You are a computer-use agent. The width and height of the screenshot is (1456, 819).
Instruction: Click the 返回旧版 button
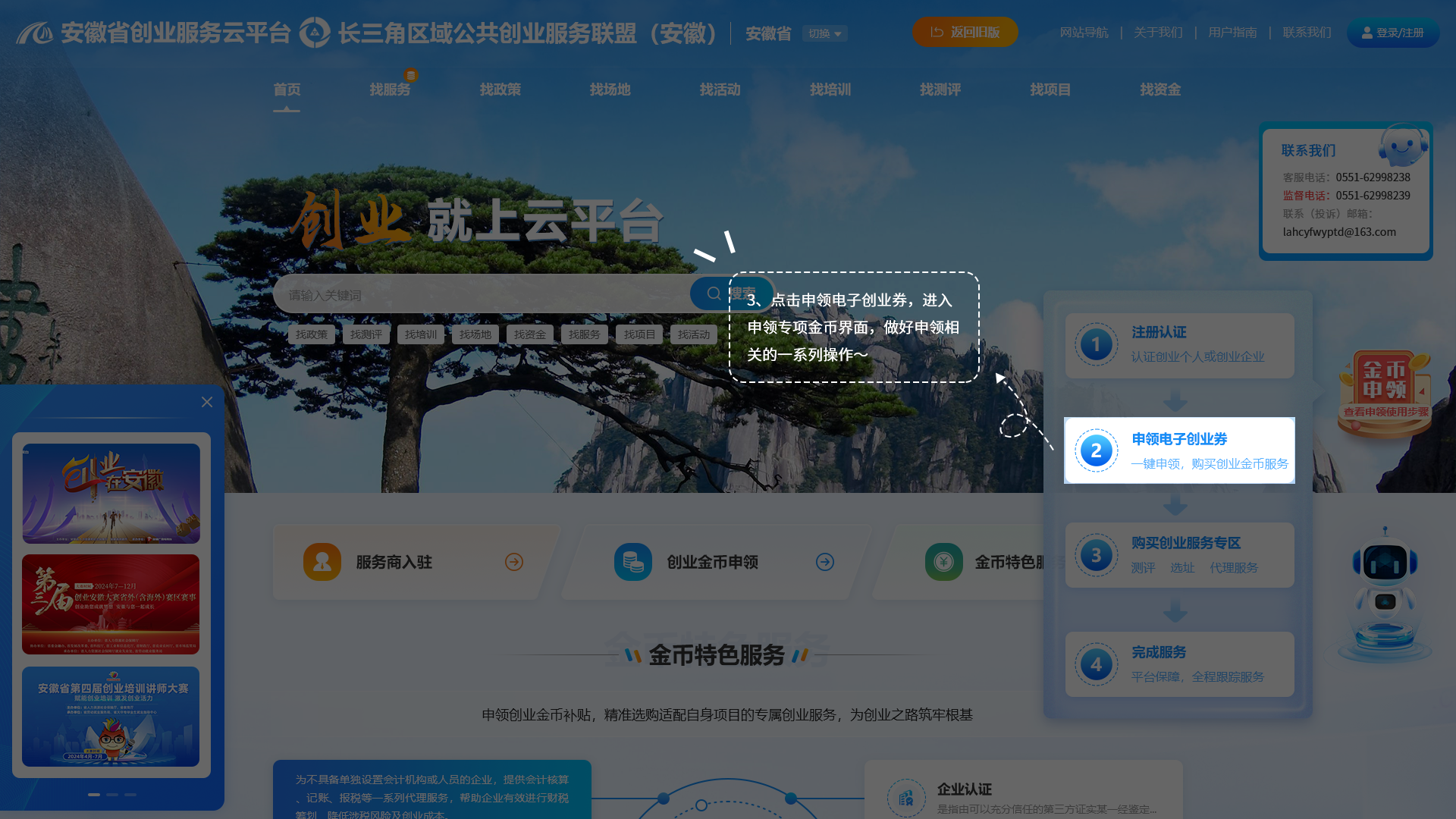click(965, 32)
